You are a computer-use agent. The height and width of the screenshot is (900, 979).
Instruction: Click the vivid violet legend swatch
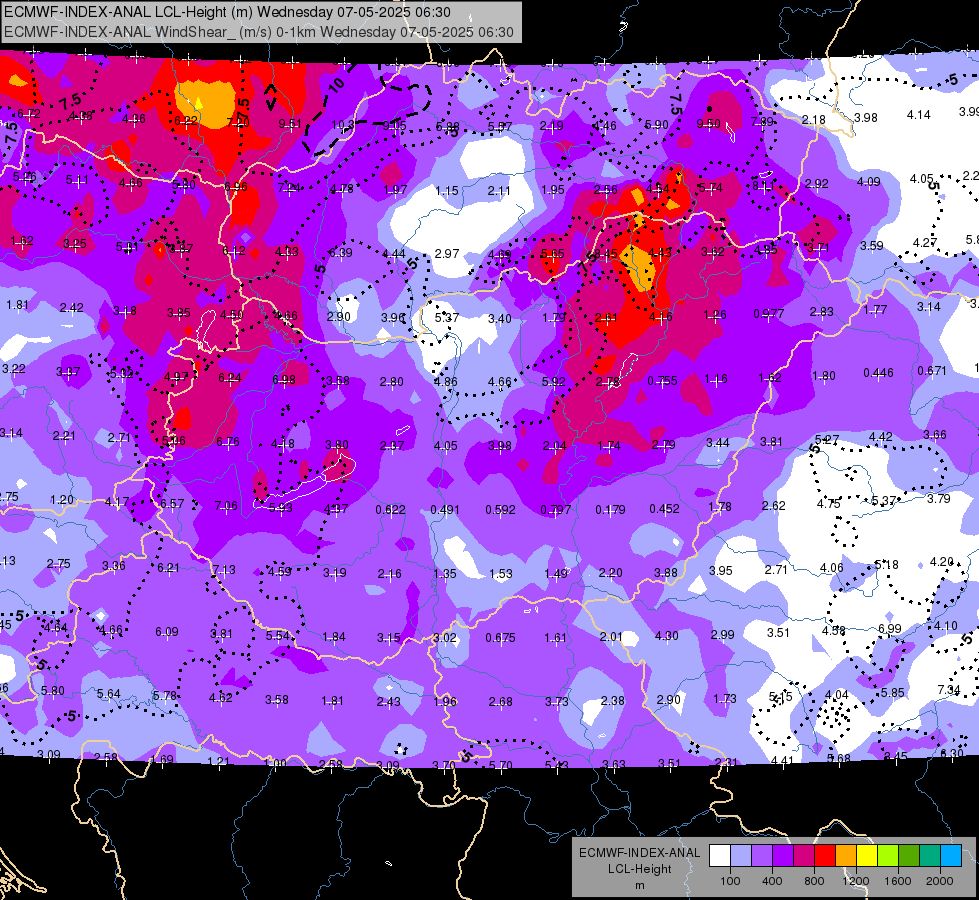point(783,856)
